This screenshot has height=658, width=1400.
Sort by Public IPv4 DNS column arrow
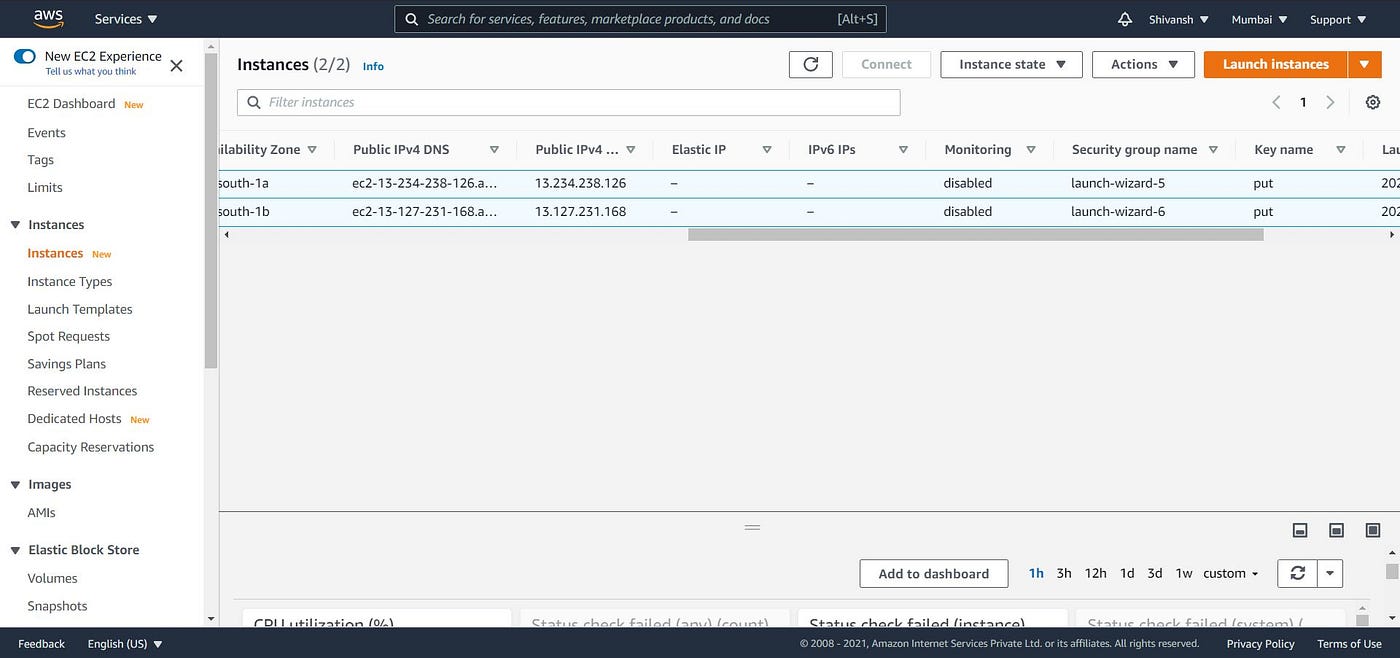click(494, 149)
